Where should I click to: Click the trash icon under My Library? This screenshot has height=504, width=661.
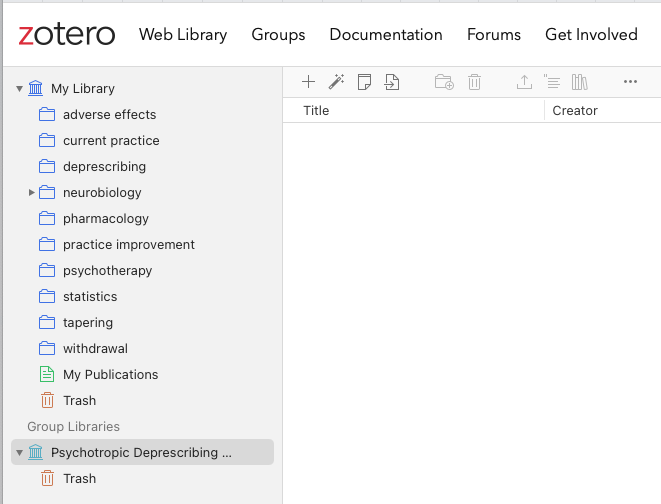click(47, 400)
